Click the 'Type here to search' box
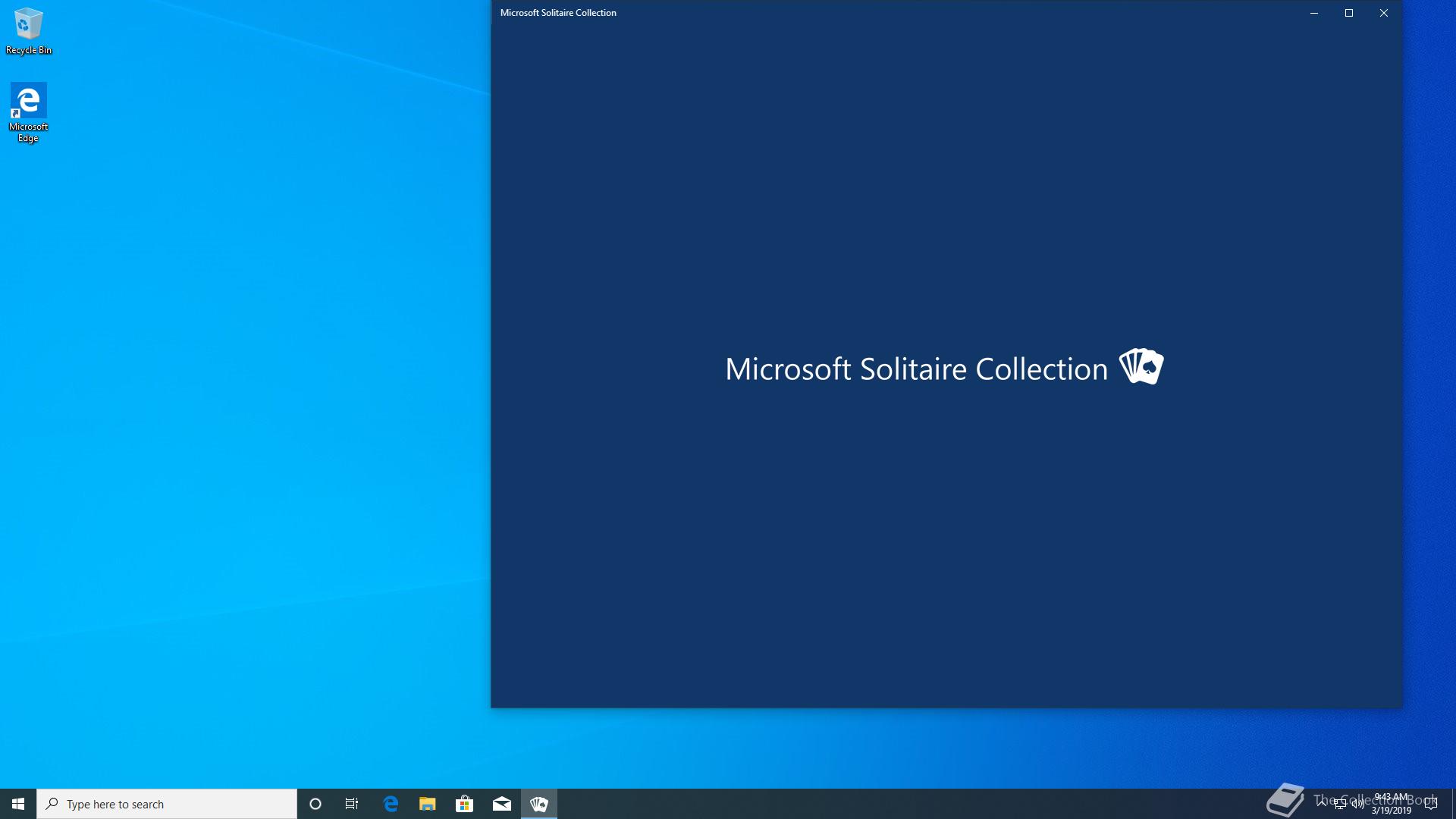This screenshot has width=1456, height=819. coord(167,804)
